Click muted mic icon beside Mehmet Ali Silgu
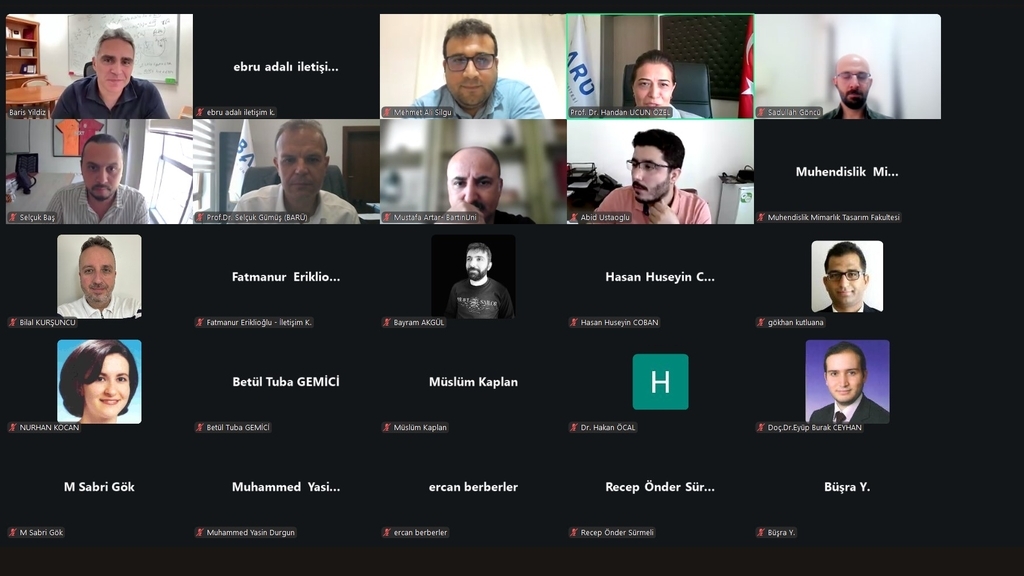Screen dimensions: 1024x576 point(387,112)
